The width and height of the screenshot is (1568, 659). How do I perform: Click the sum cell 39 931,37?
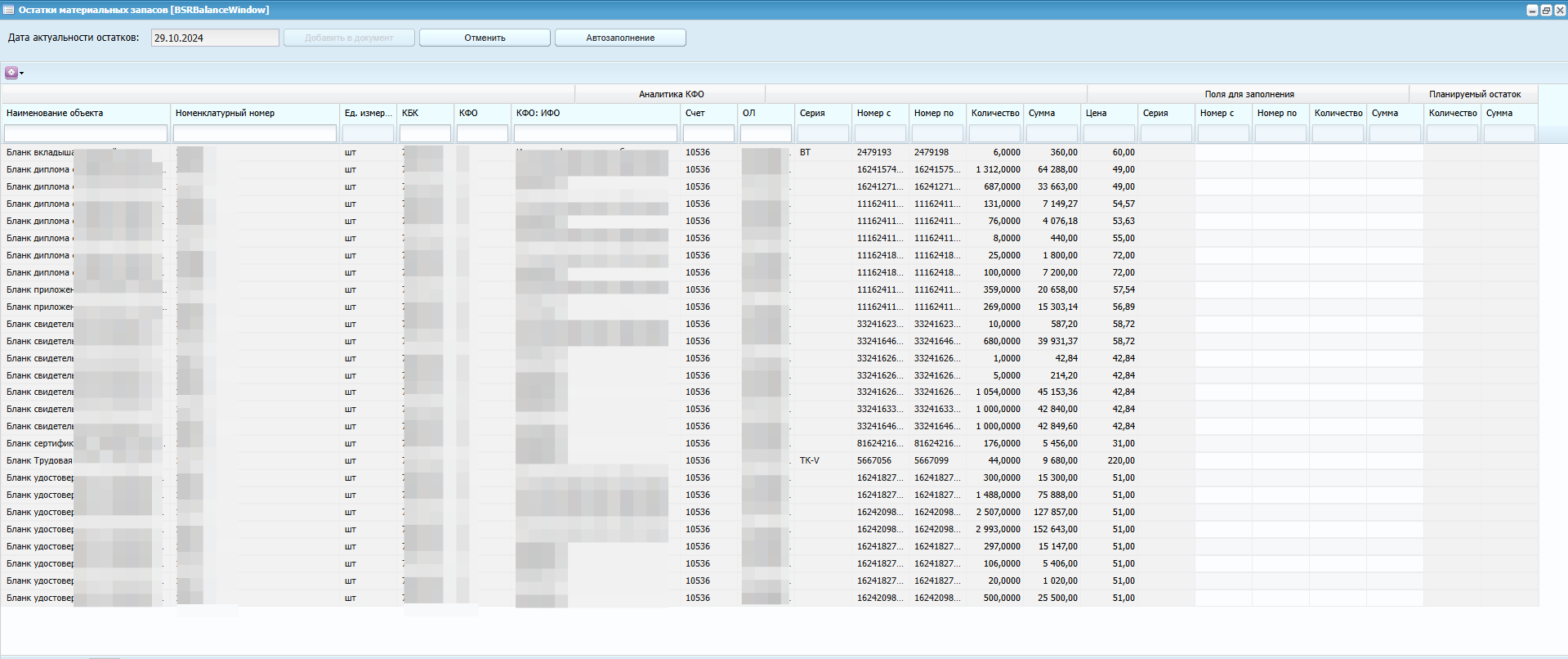pos(1057,341)
